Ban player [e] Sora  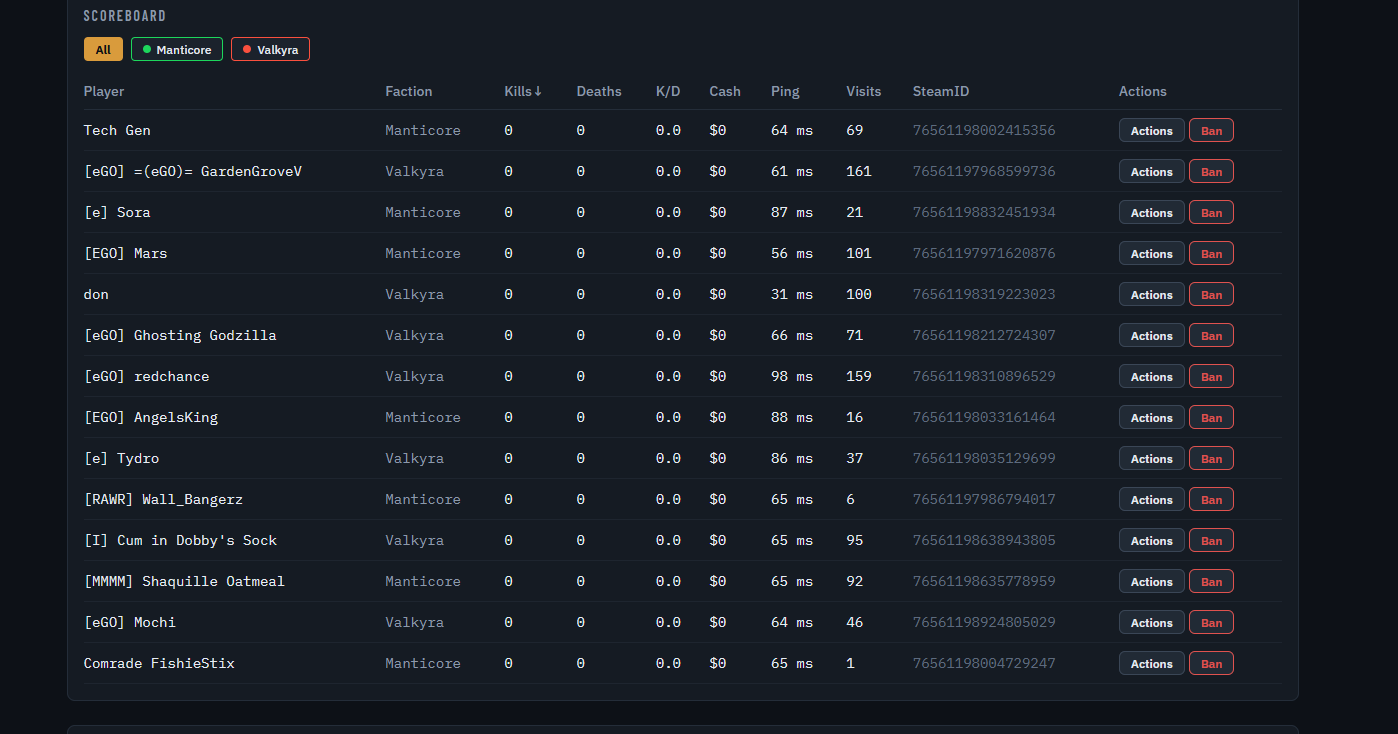tap(1211, 213)
